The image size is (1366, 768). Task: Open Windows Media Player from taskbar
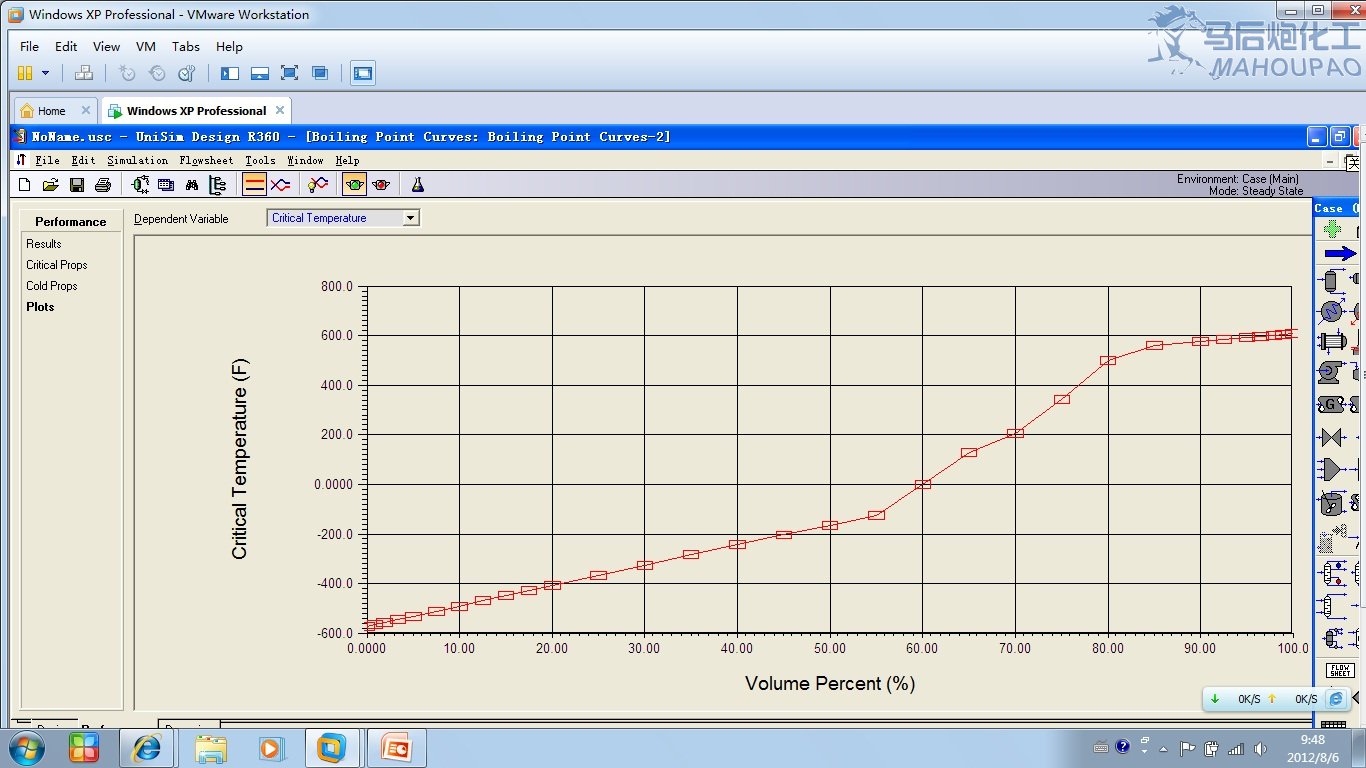pyautogui.click(x=270, y=748)
